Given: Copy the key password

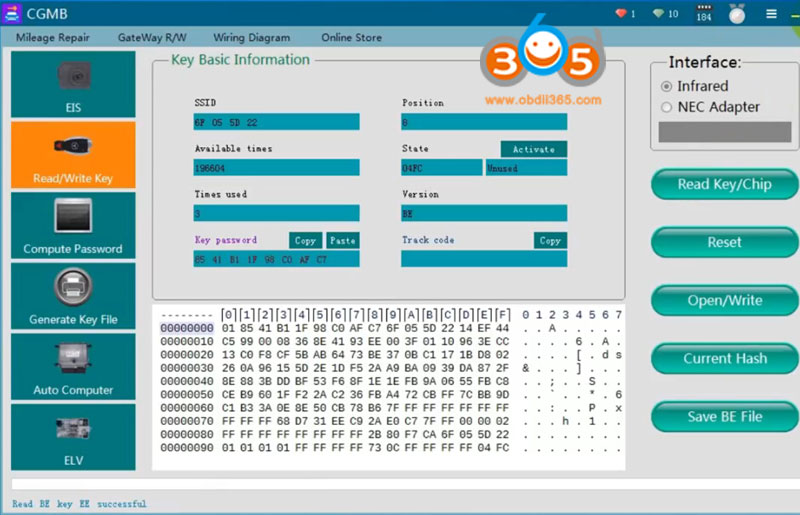Looking at the screenshot, I should pos(305,241).
